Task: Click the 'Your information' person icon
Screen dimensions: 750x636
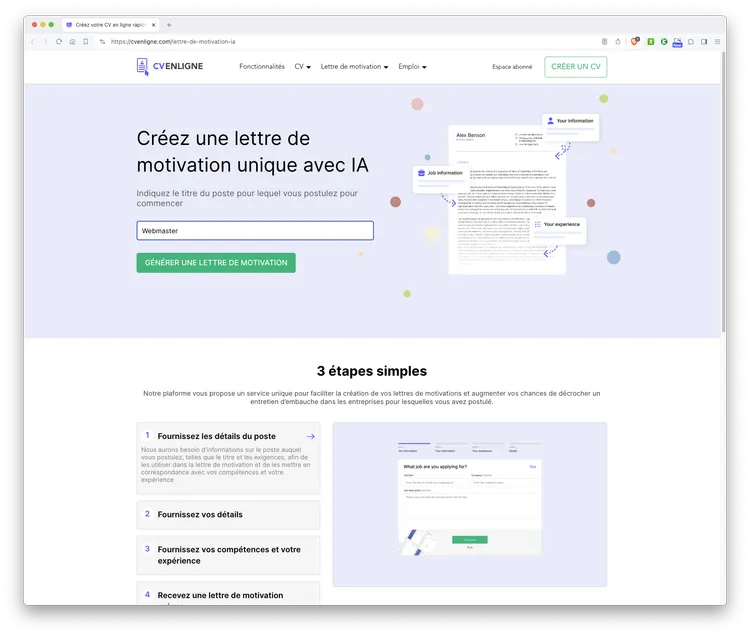Action: [x=551, y=121]
